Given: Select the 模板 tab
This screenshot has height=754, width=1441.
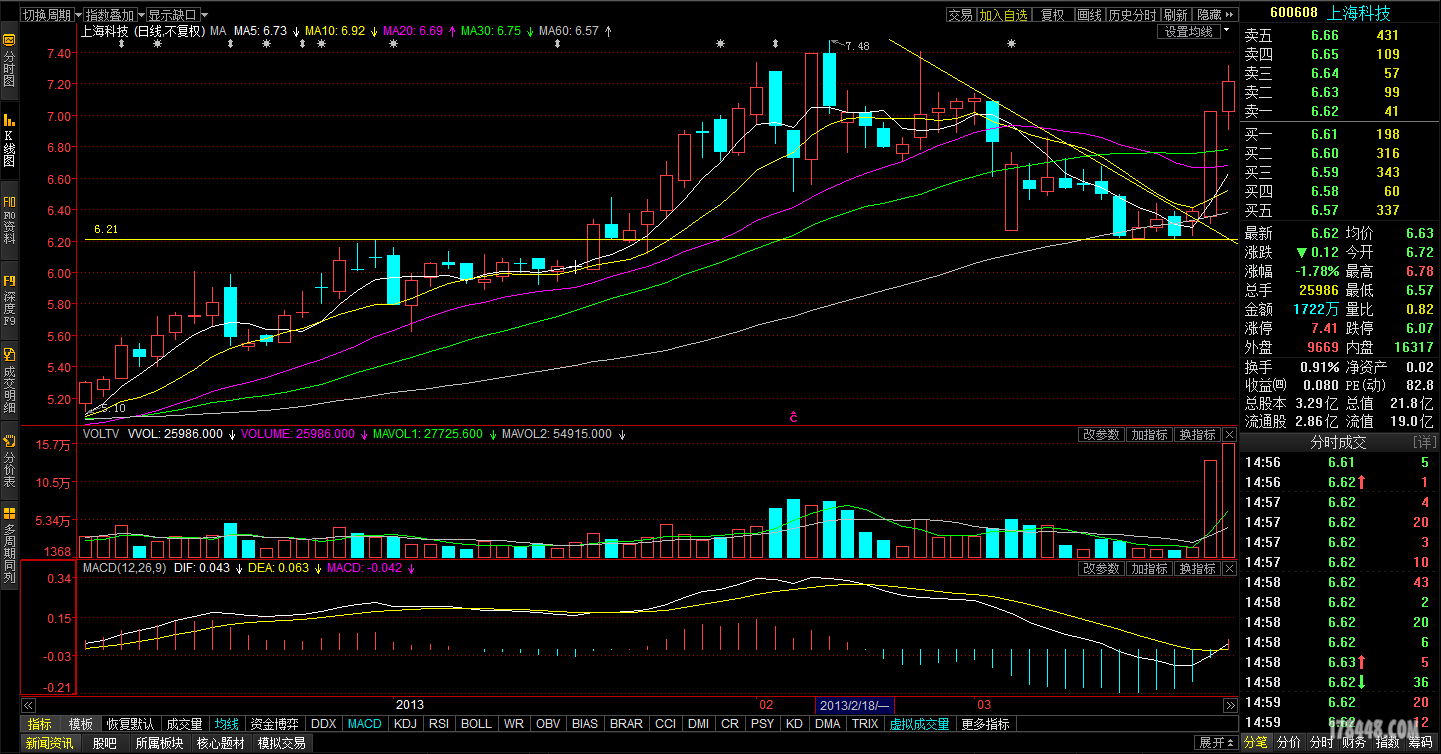Looking at the screenshot, I should [x=80, y=724].
